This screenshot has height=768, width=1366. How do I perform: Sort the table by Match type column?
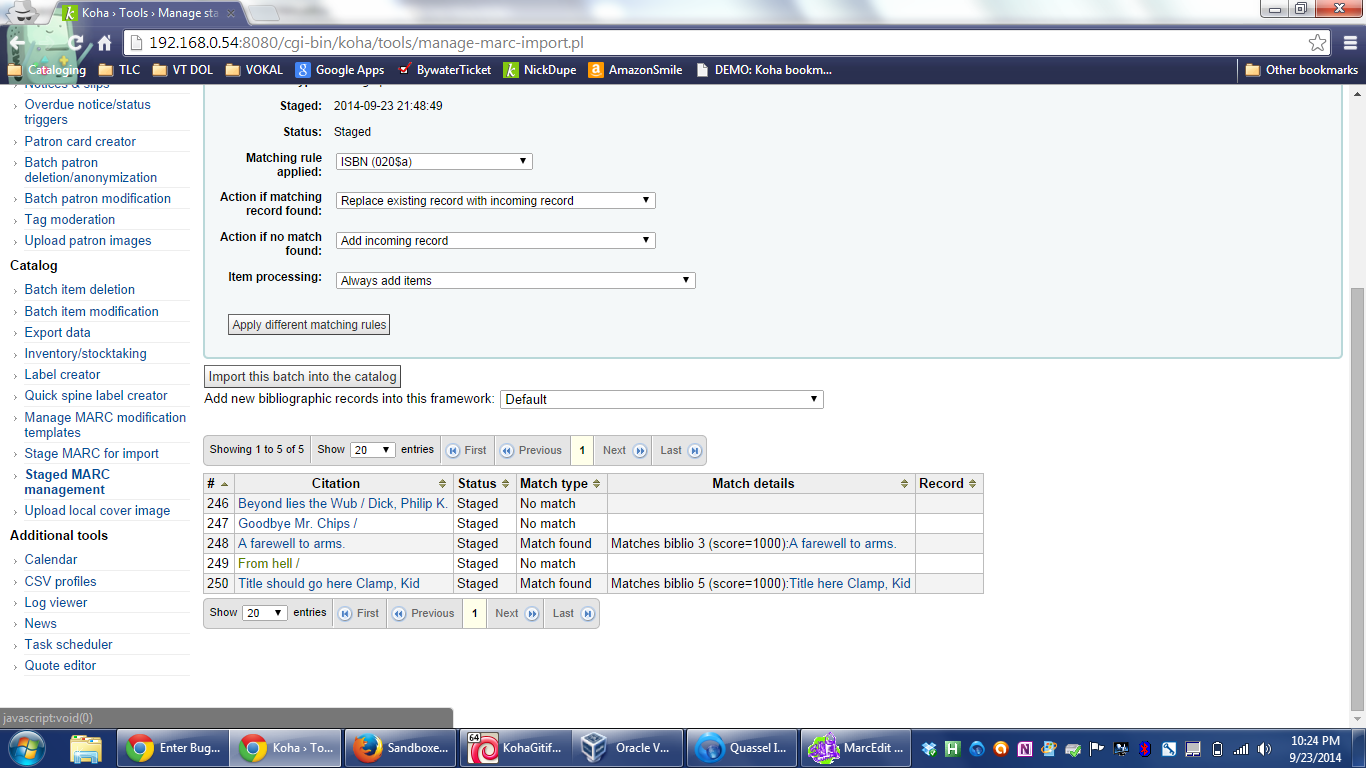560,484
